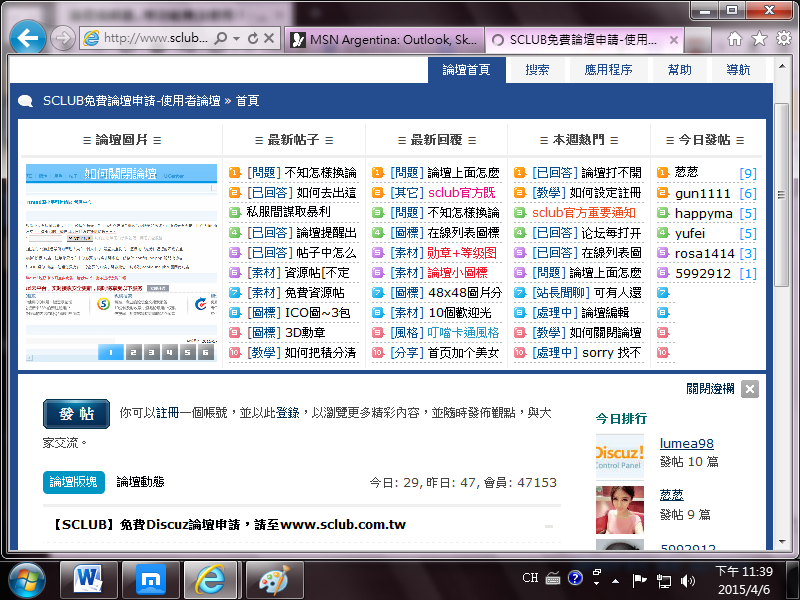Open the 葱葱 user link in 今日排行

point(671,494)
